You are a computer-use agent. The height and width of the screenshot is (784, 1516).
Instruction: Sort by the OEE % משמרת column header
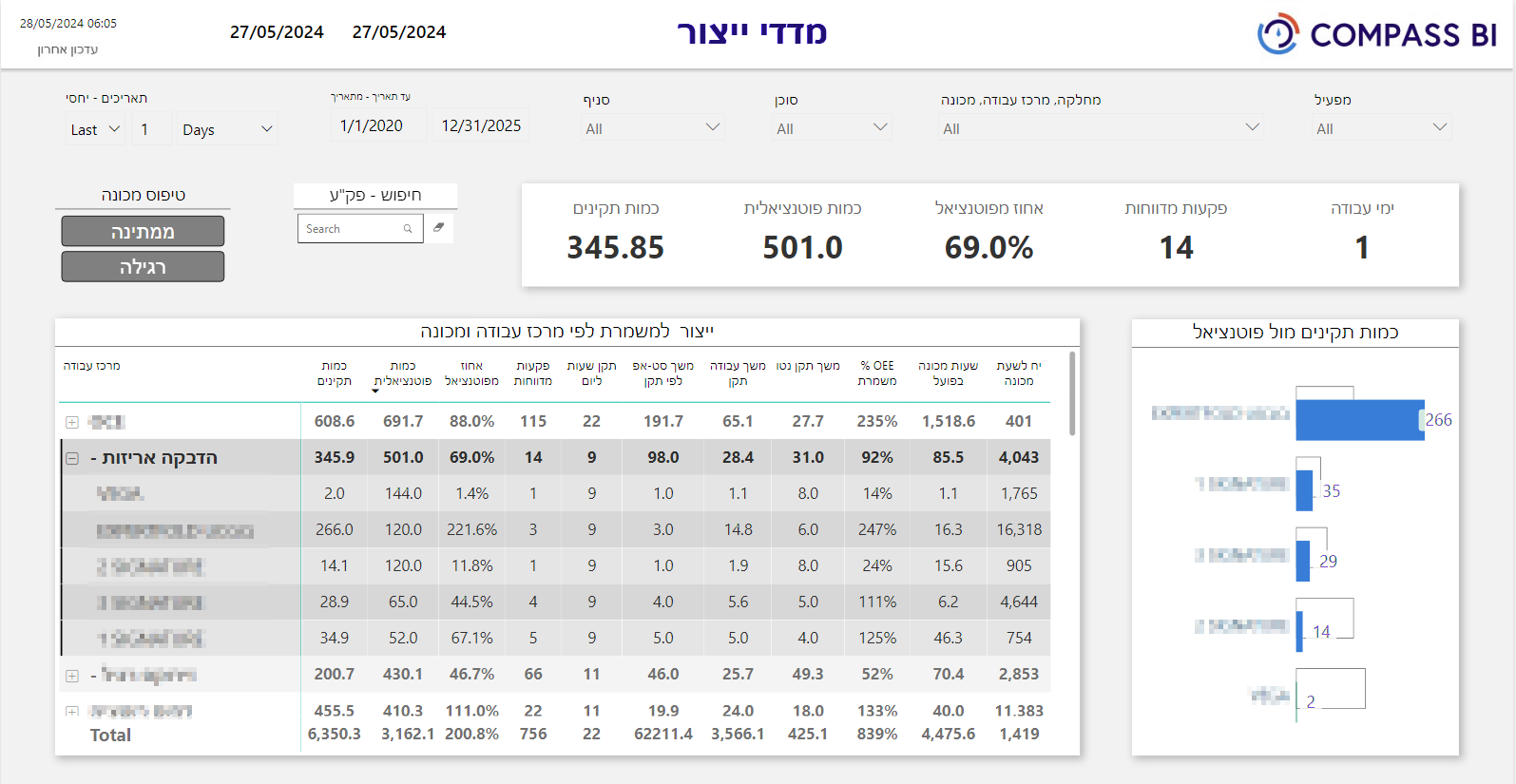(x=877, y=373)
